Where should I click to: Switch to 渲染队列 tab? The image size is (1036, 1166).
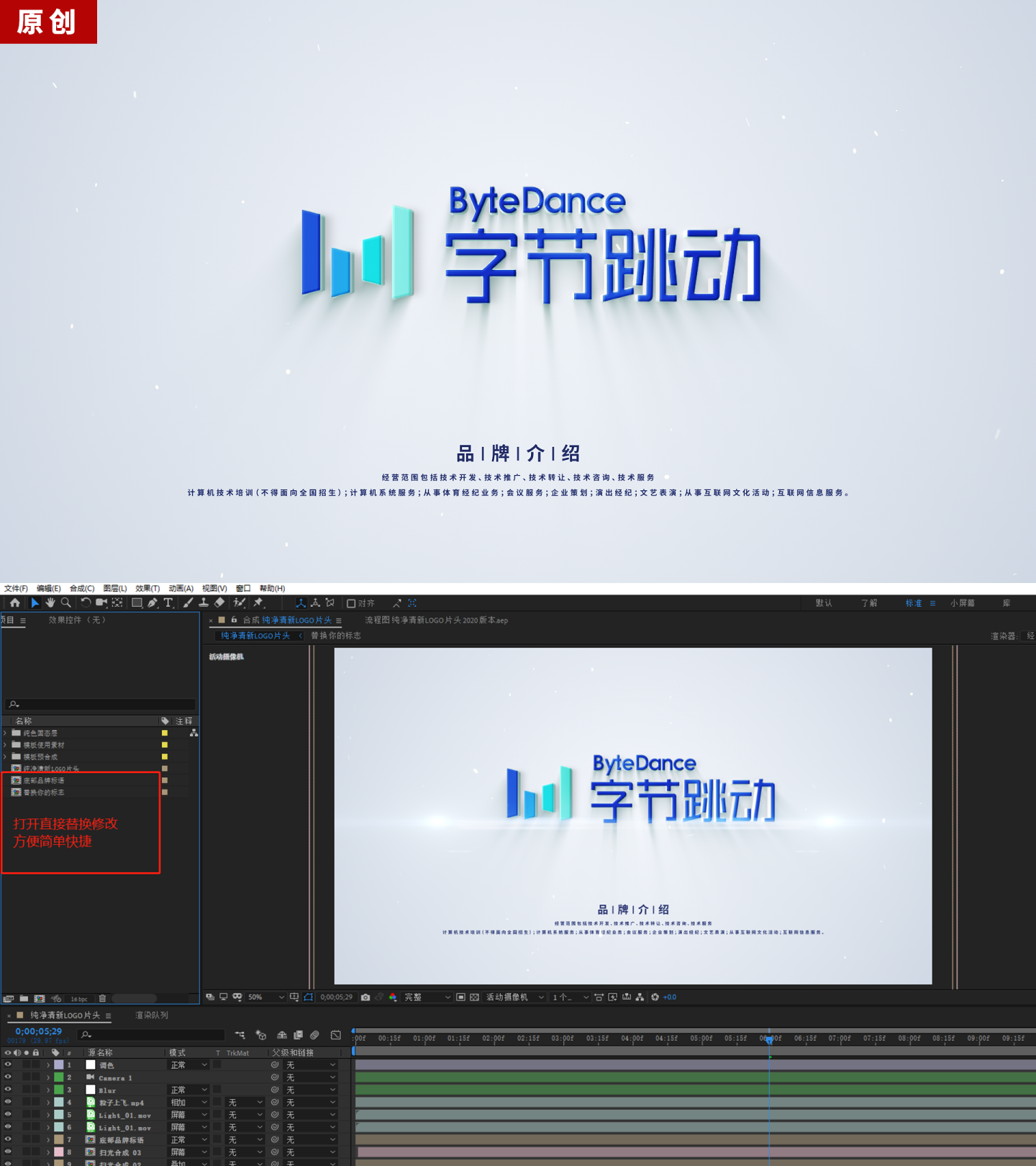152,1015
